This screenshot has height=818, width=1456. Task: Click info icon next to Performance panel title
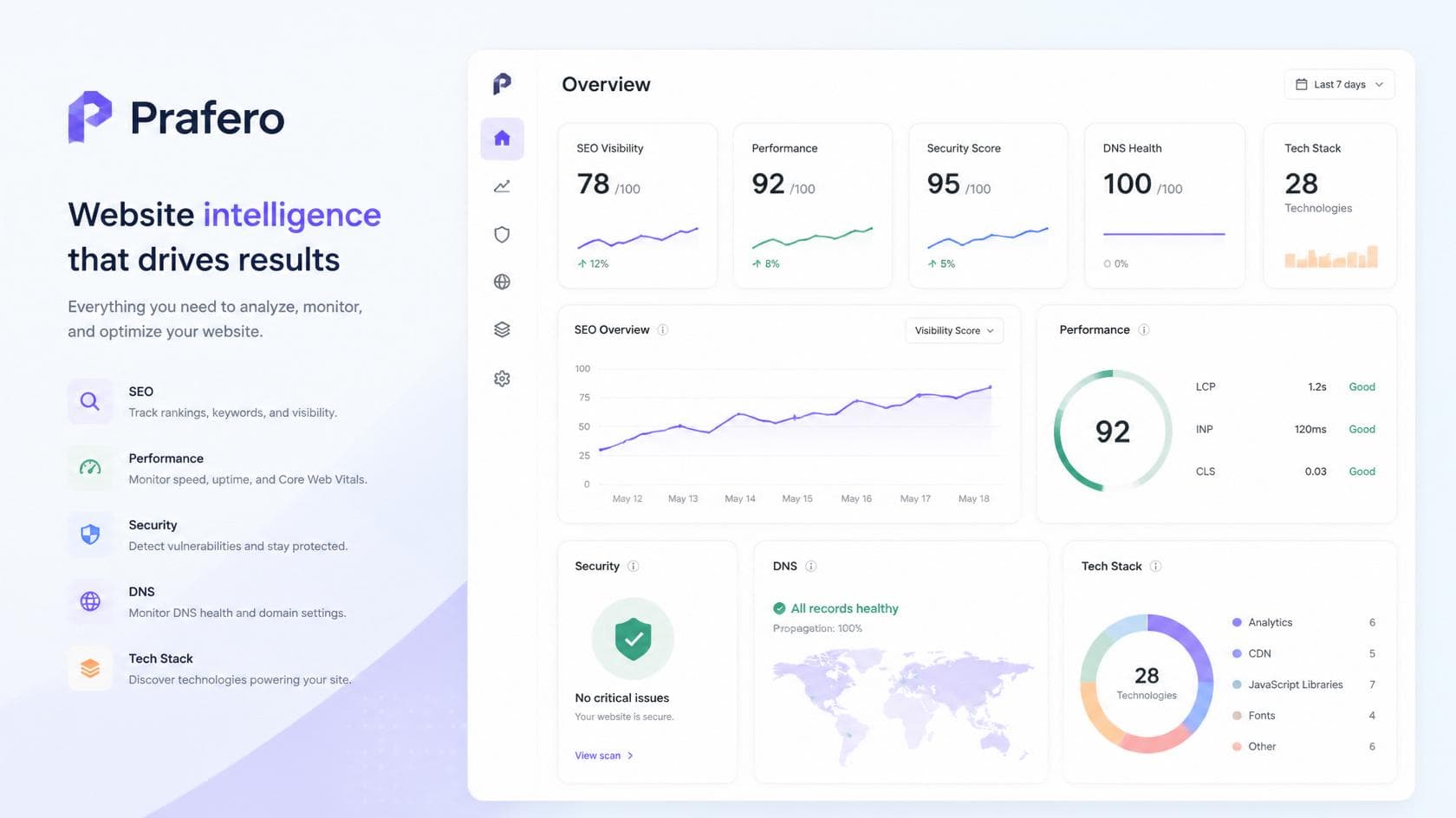click(x=1144, y=330)
